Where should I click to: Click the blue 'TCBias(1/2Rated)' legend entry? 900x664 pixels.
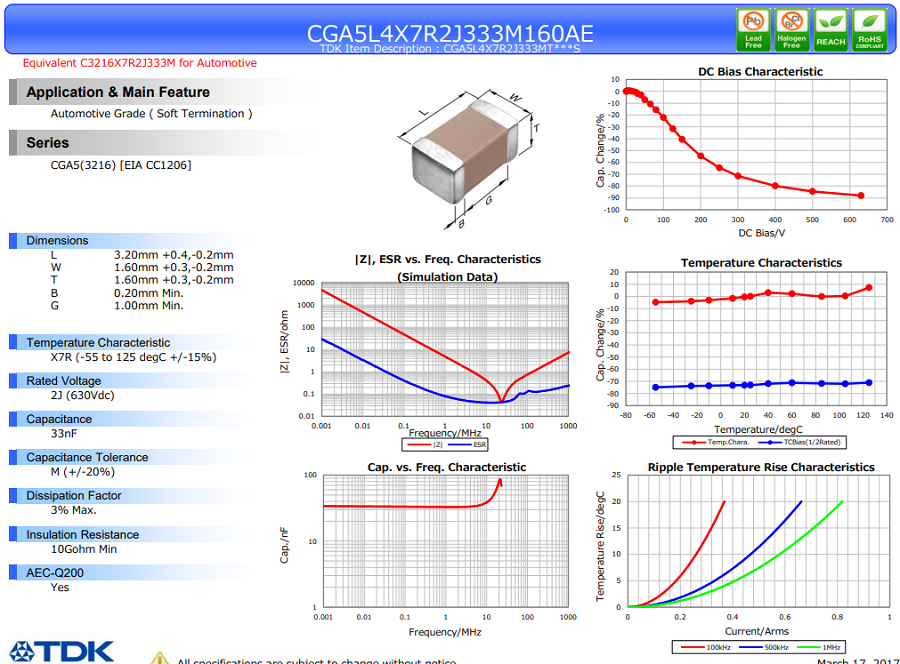coord(799,442)
